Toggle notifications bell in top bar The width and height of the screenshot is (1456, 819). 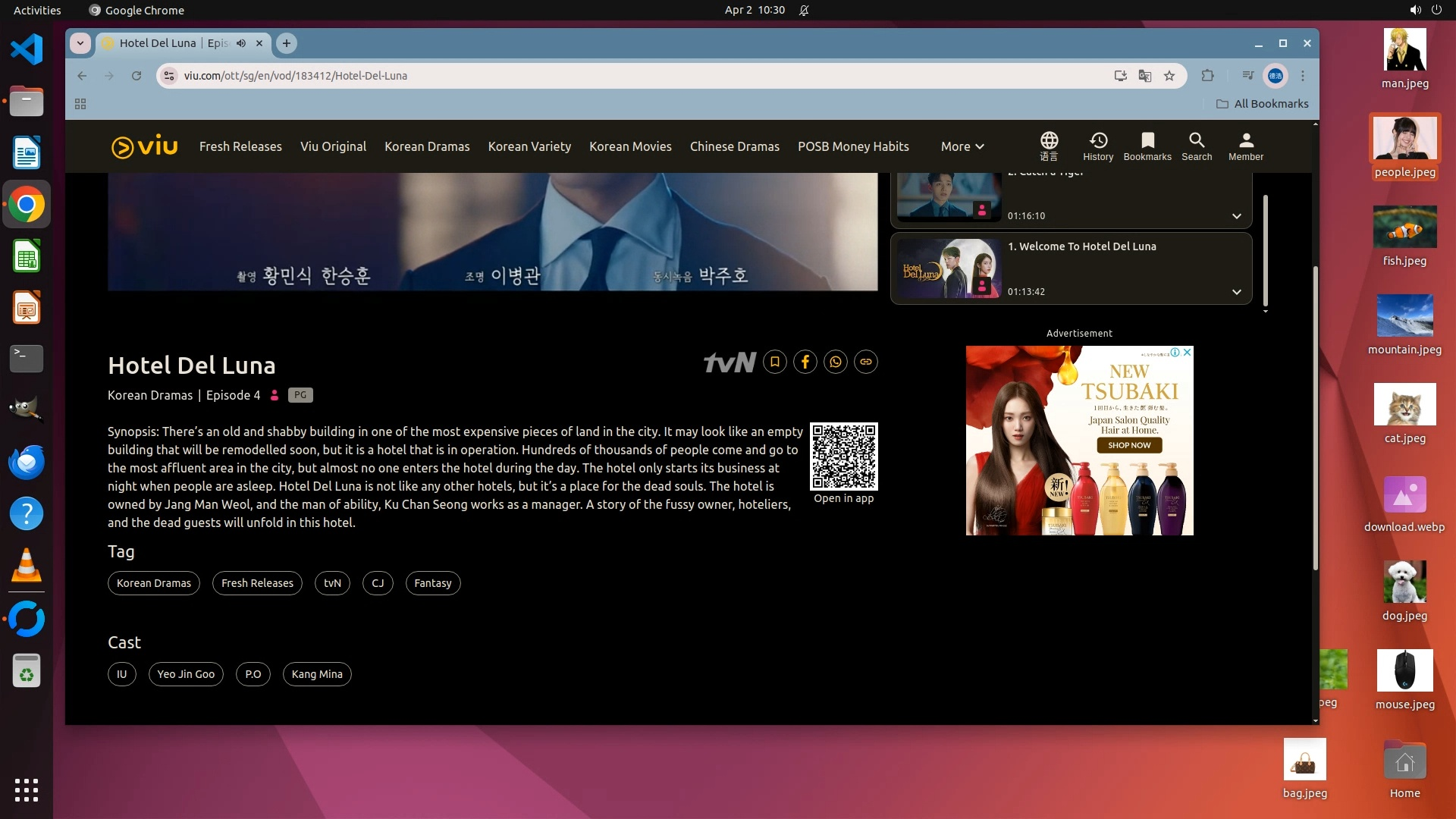(804, 11)
